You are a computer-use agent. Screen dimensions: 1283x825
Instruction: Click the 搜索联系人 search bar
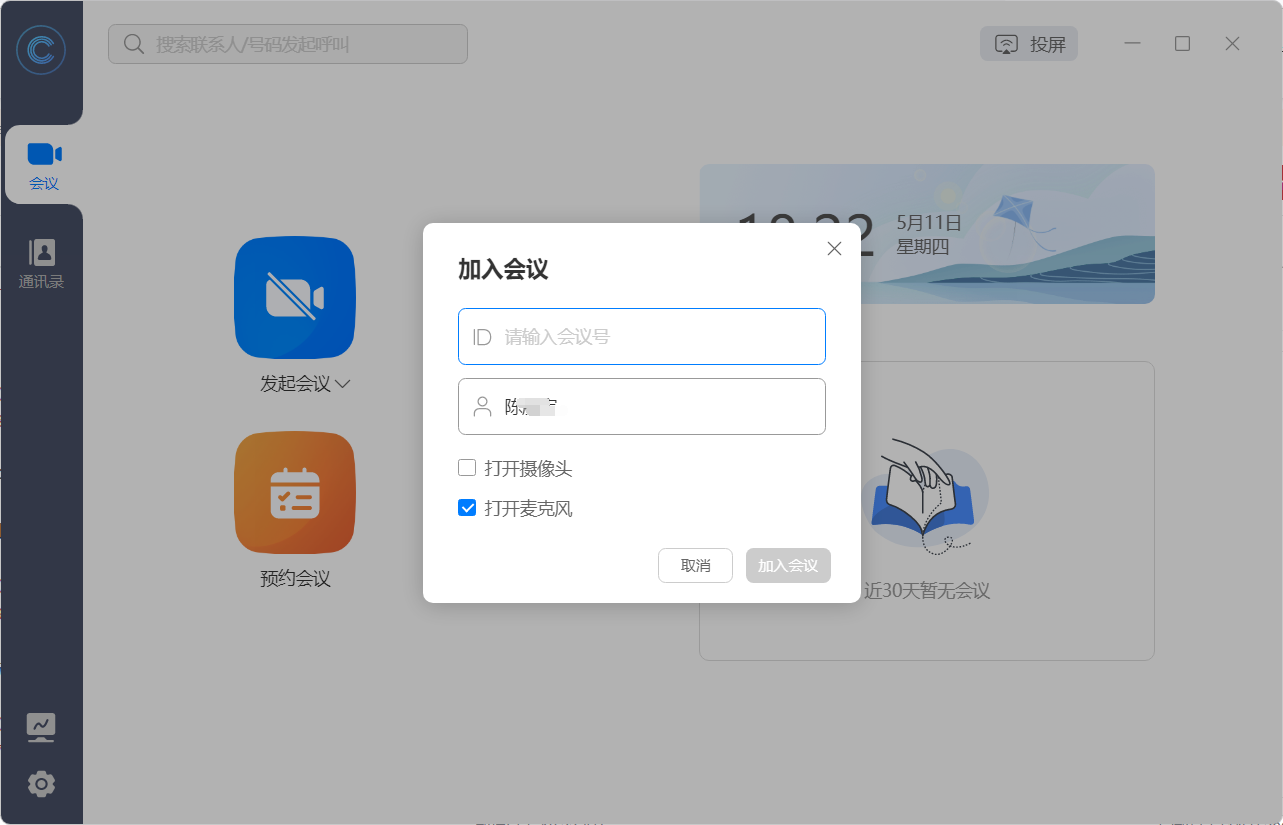coord(287,44)
